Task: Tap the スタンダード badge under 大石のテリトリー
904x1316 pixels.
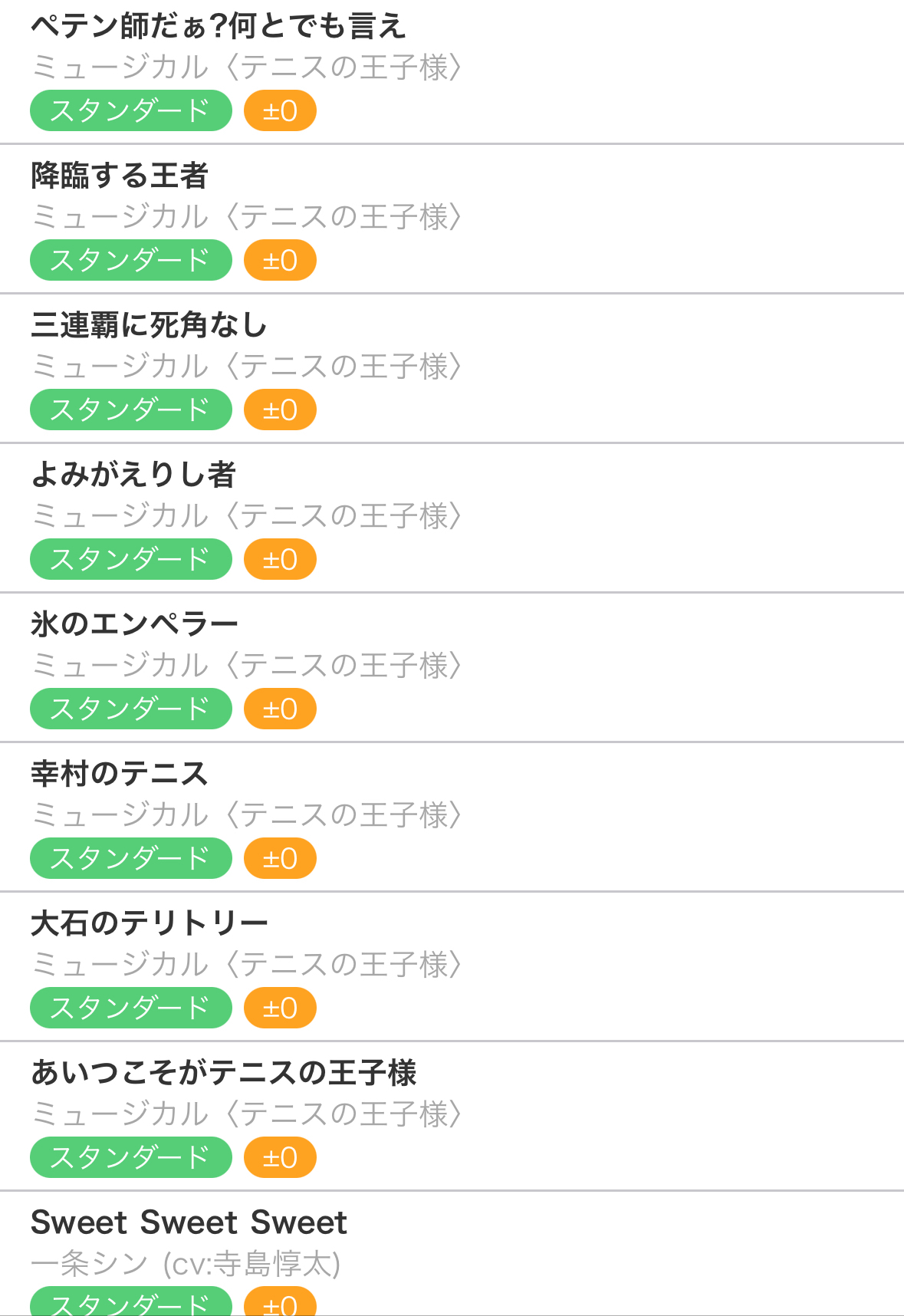Action: (131, 1008)
